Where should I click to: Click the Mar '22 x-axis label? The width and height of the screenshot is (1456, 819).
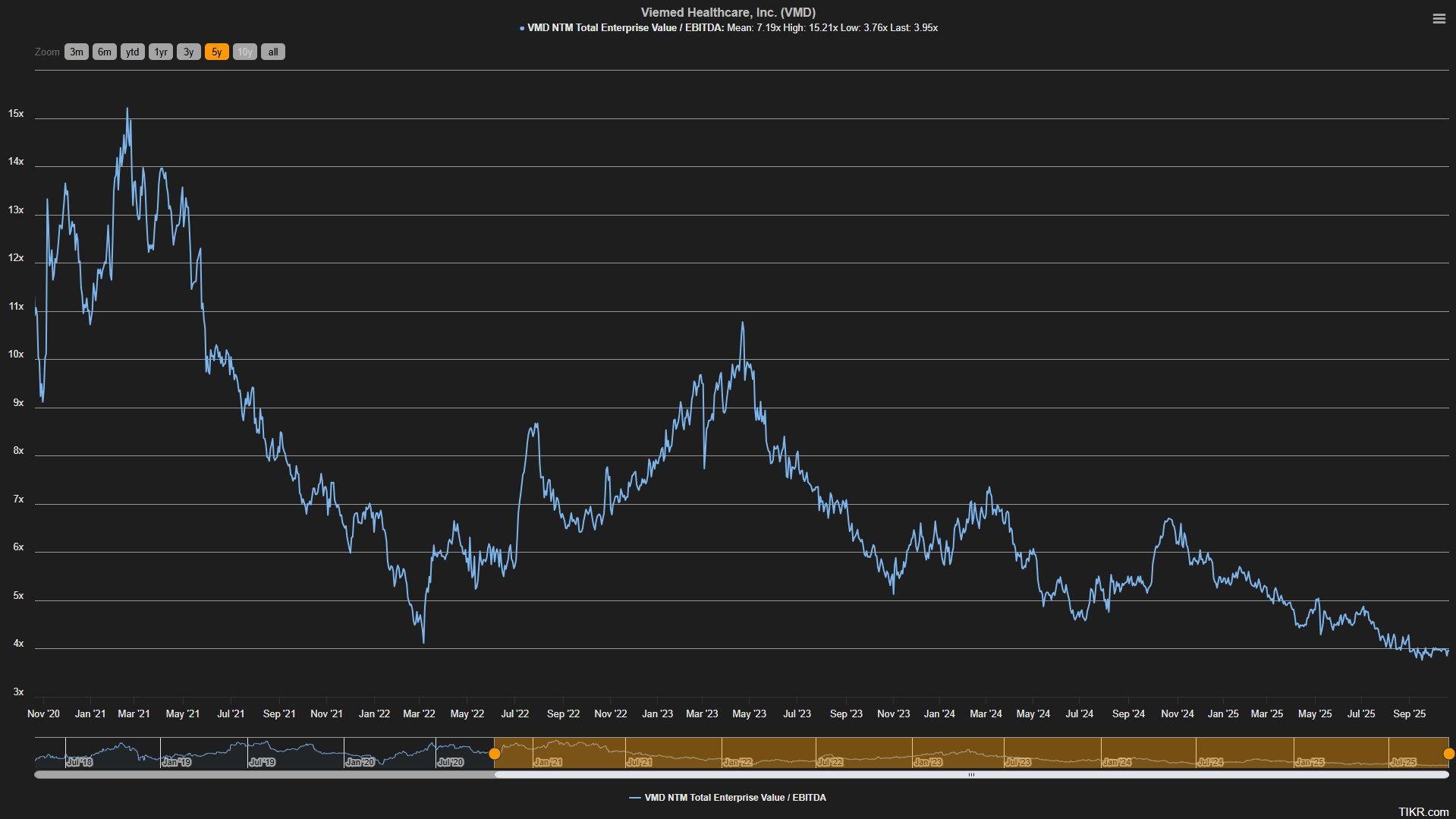pos(419,714)
